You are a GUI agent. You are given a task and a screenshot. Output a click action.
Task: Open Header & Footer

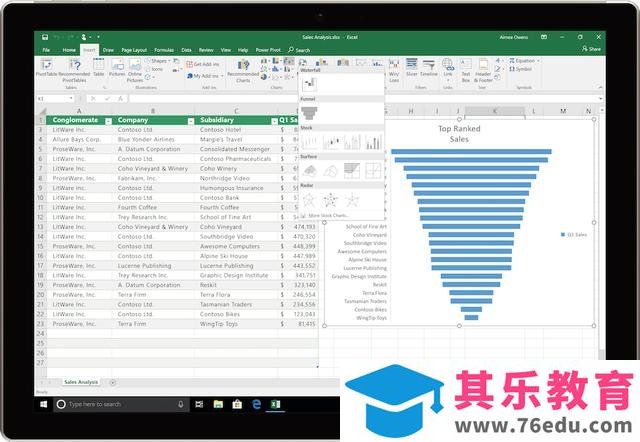coord(483,70)
